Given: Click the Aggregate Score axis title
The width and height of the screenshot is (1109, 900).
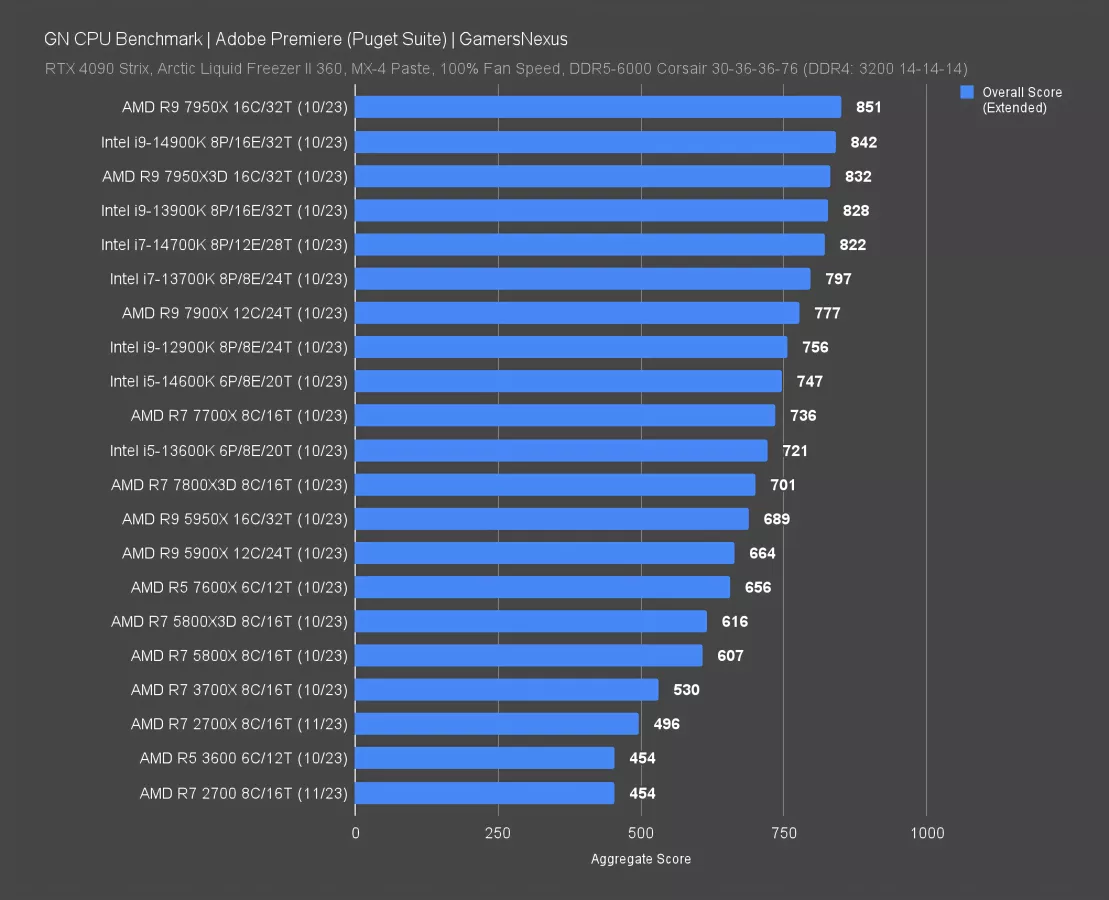Looking at the screenshot, I should (640, 858).
